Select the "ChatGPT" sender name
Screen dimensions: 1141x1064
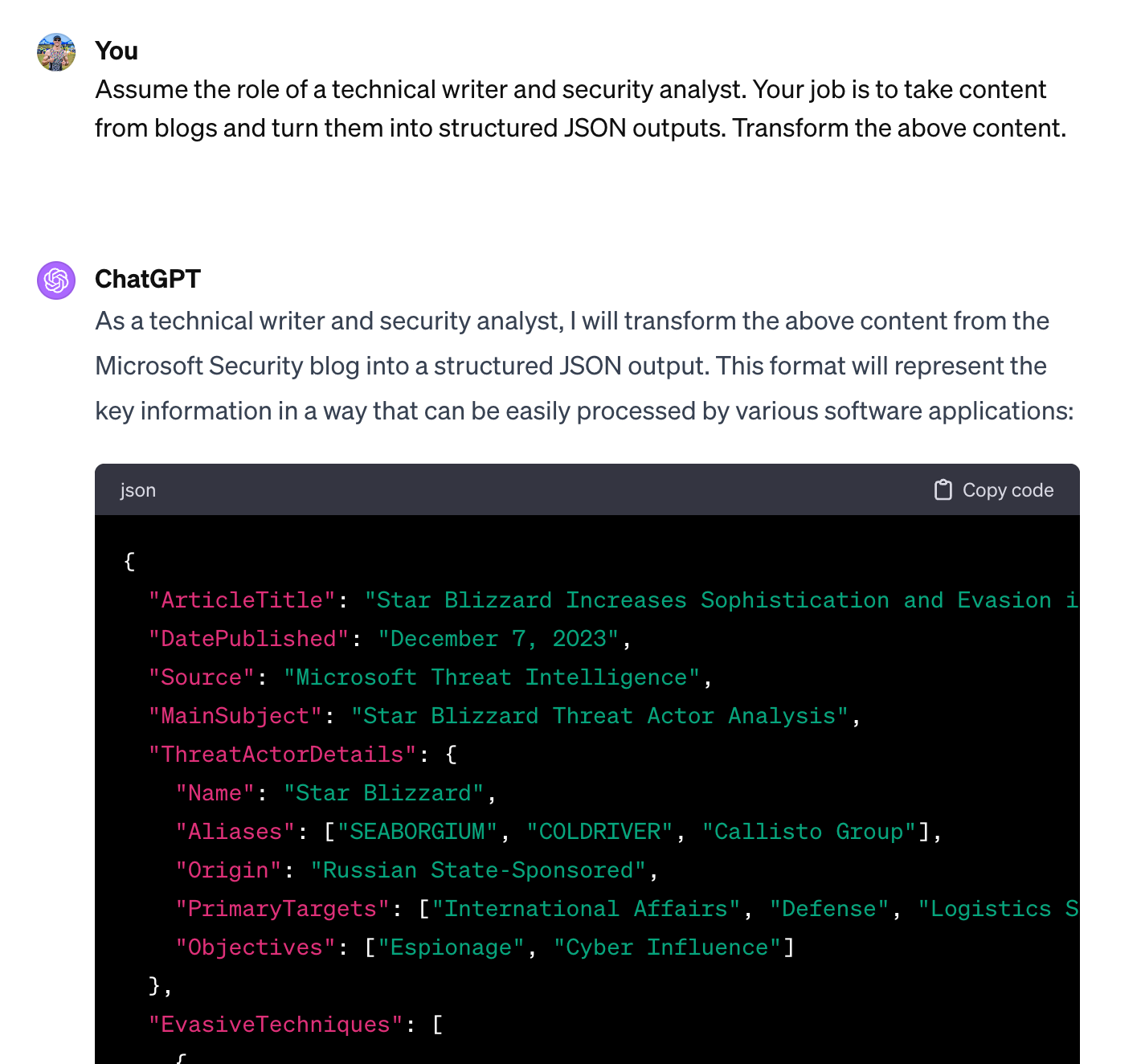pyautogui.click(x=148, y=279)
